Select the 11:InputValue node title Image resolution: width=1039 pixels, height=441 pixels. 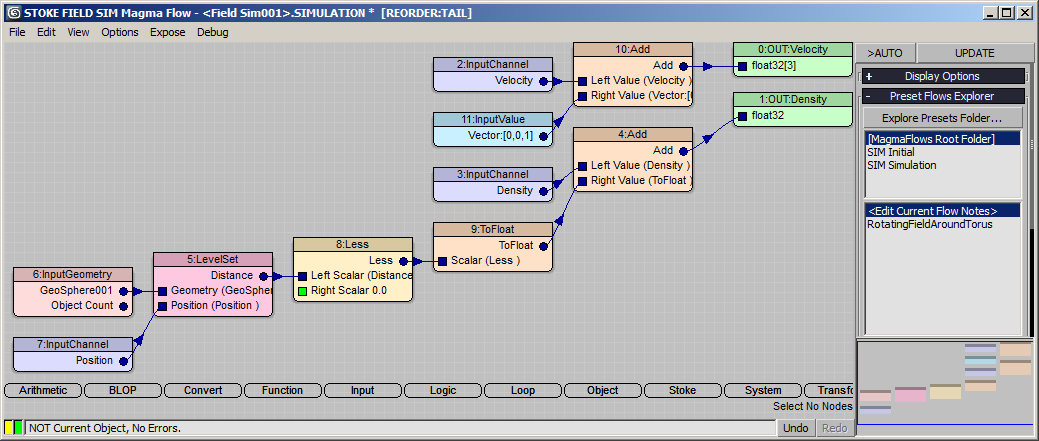point(493,120)
